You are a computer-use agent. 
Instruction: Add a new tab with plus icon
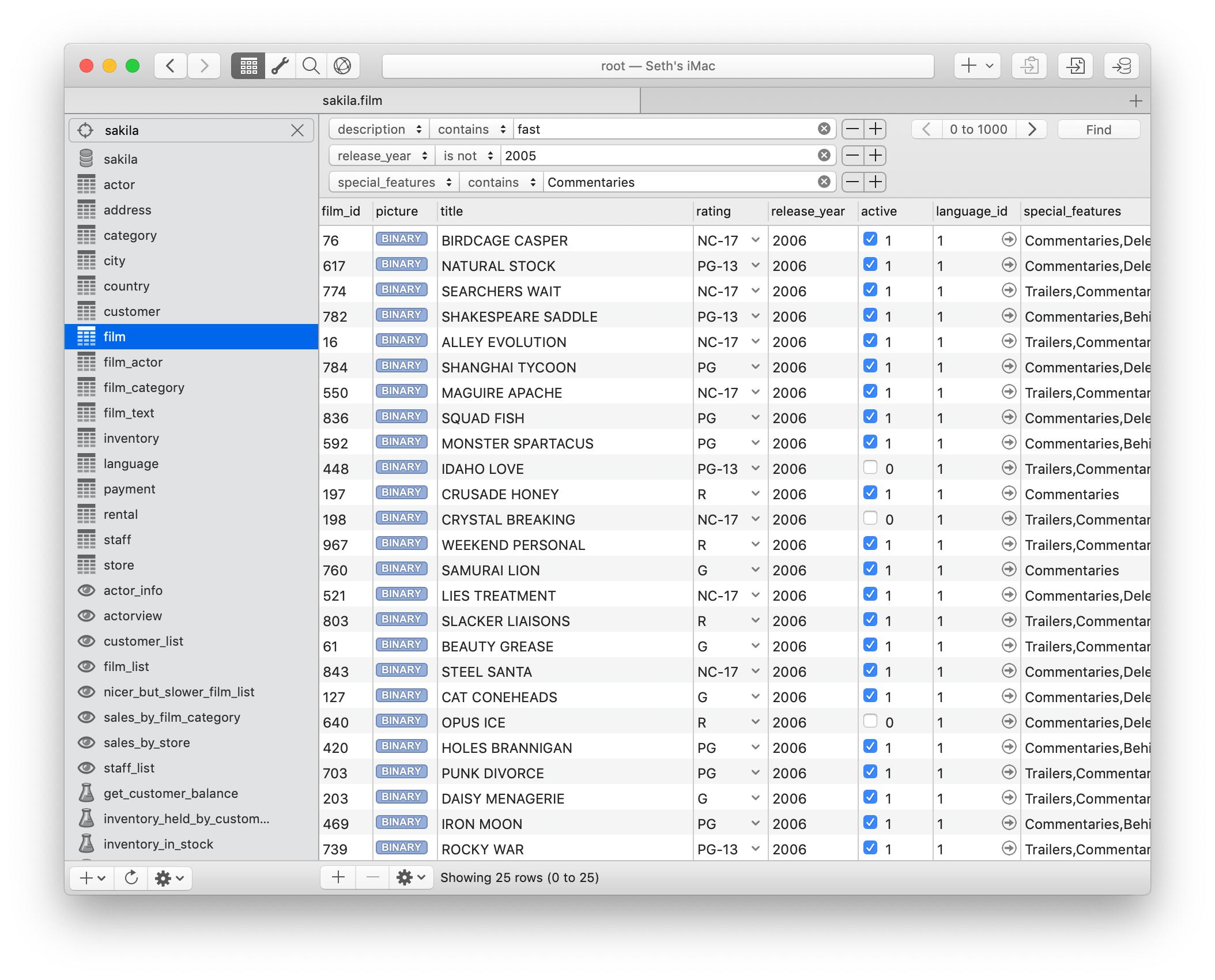pyautogui.click(x=1135, y=101)
